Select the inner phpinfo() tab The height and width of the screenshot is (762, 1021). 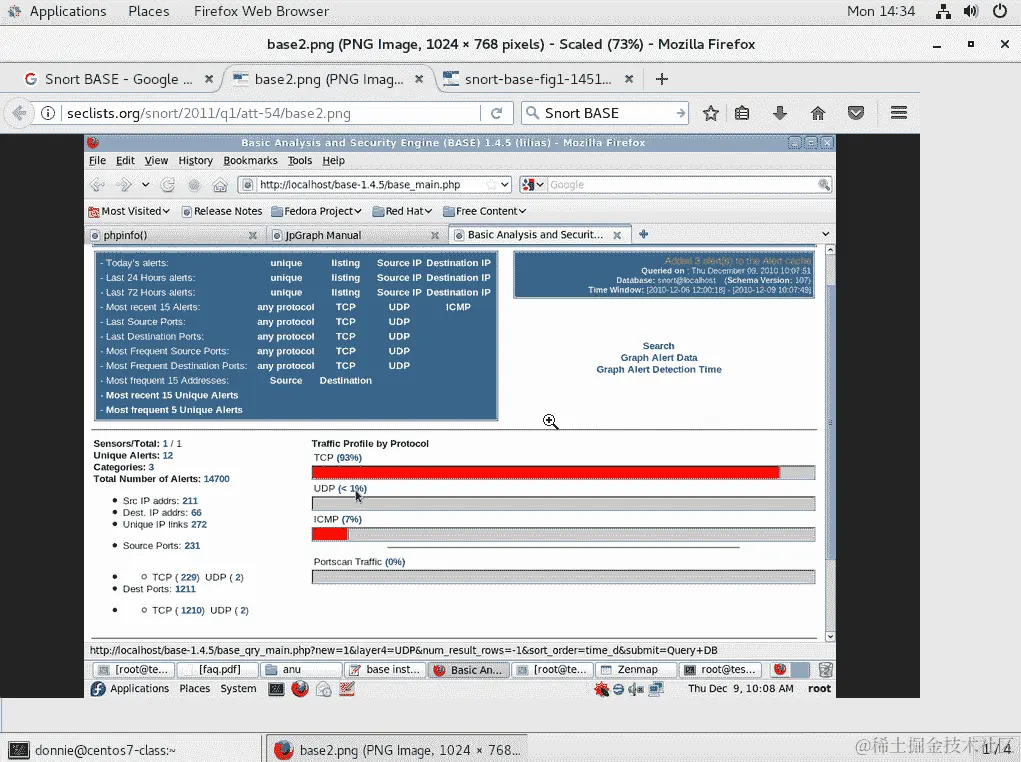tap(173, 235)
